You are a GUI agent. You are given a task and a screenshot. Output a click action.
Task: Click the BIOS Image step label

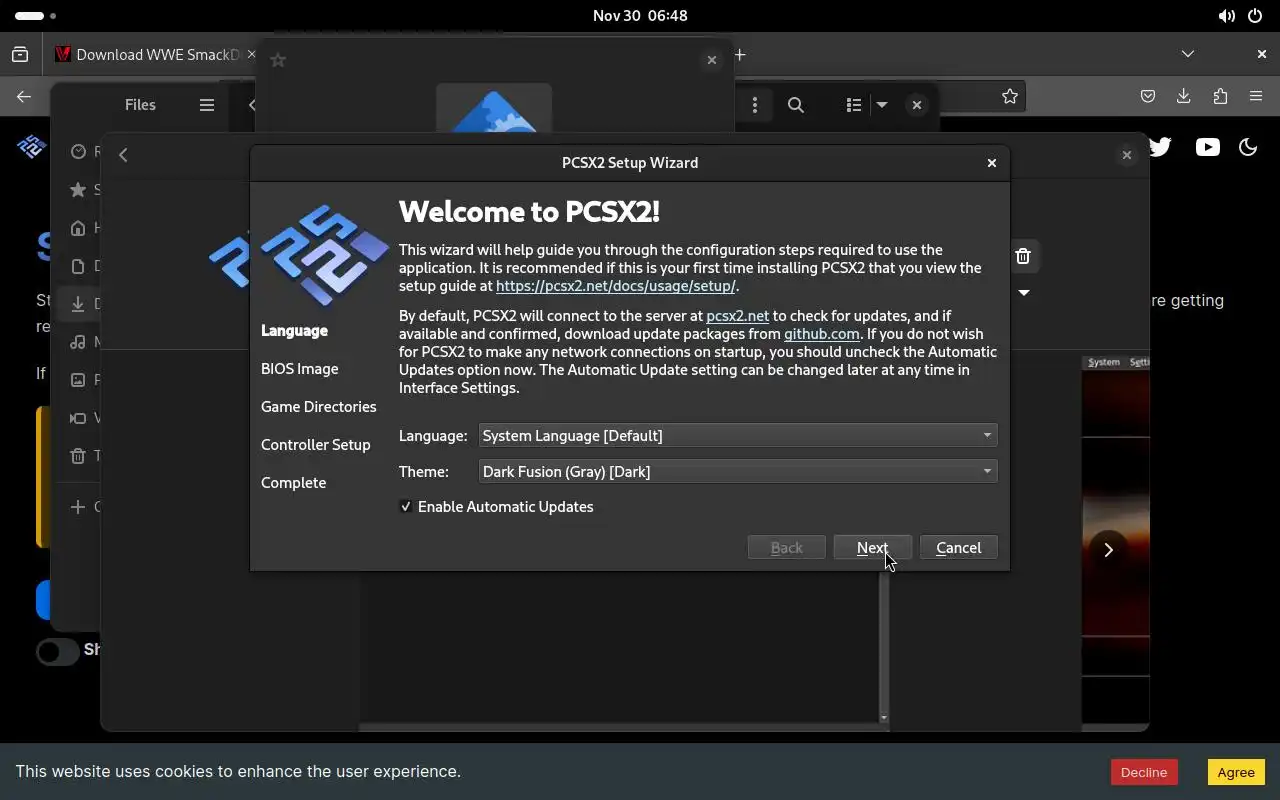[300, 369]
